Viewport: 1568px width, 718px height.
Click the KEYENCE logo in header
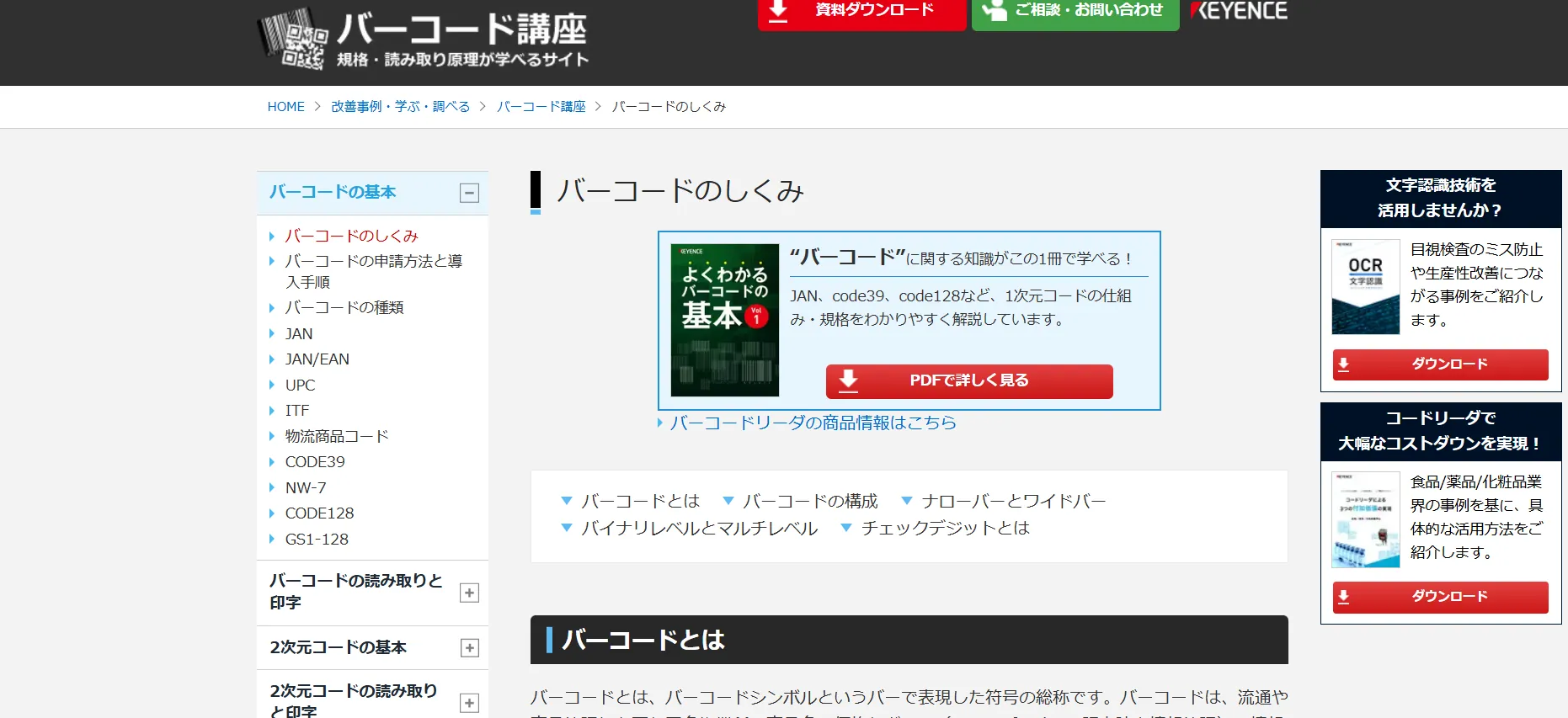(x=1239, y=10)
